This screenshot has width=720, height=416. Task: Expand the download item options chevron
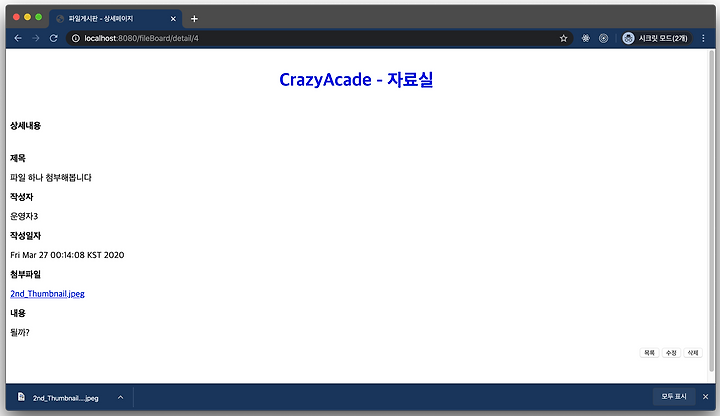120,398
